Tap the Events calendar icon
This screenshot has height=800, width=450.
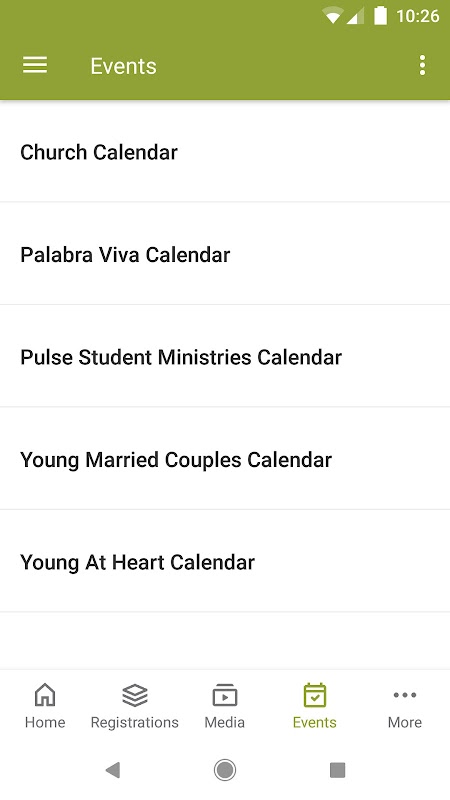click(315, 695)
